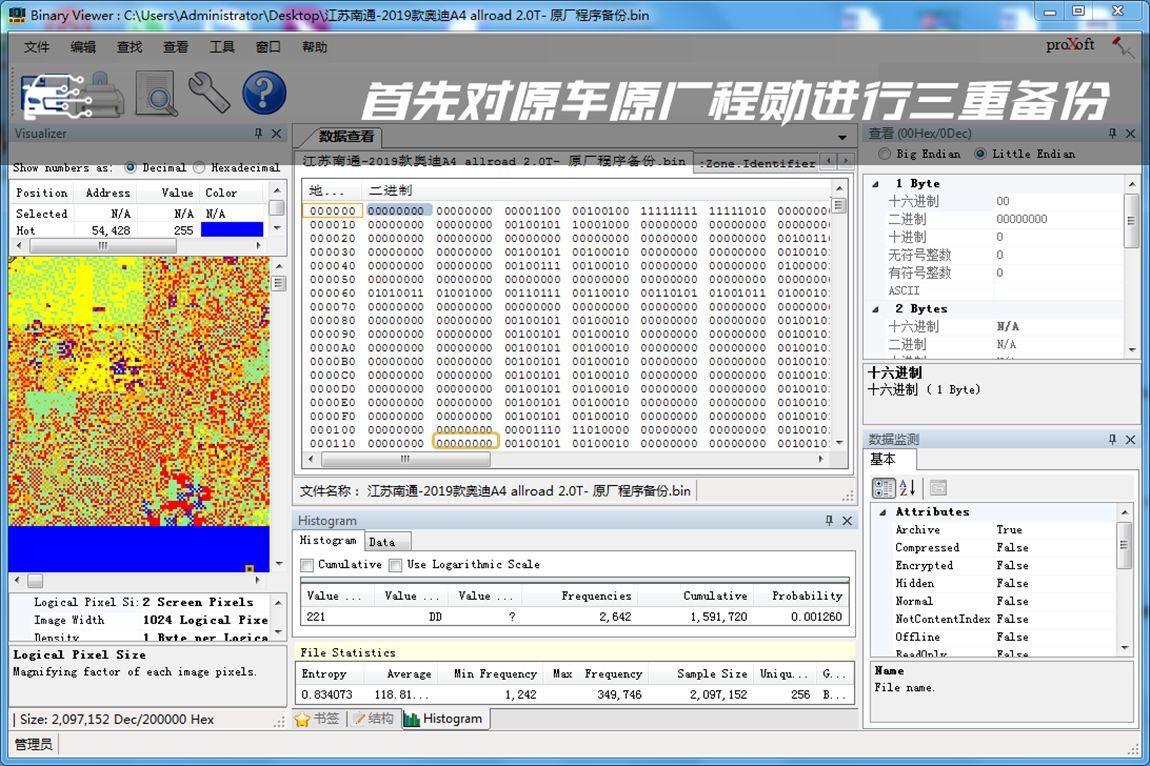Viewport: 1150px width, 766px height.
Task: Collapse the 1 Byte section
Action: [877, 184]
